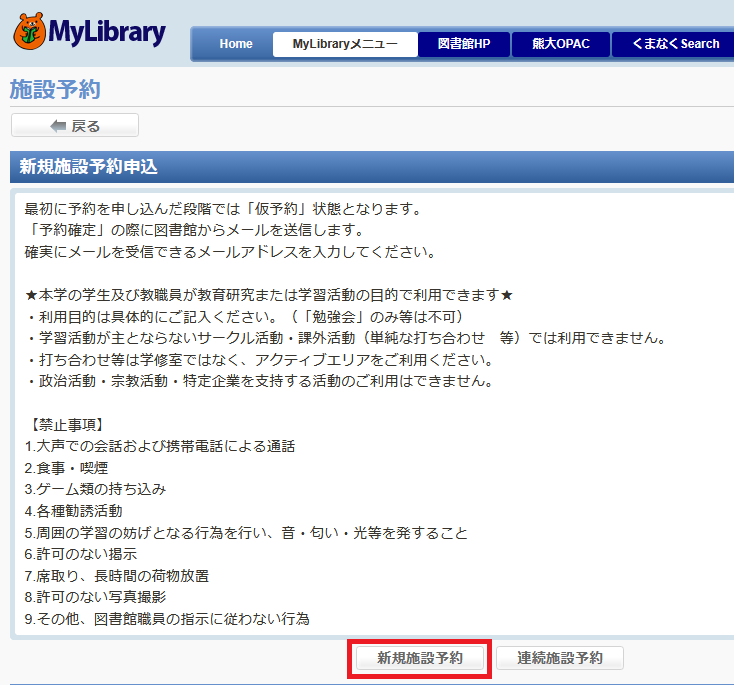Click the 連続施設予約 button
This screenshot has height=685, width=734.
(x=560, y=658)
